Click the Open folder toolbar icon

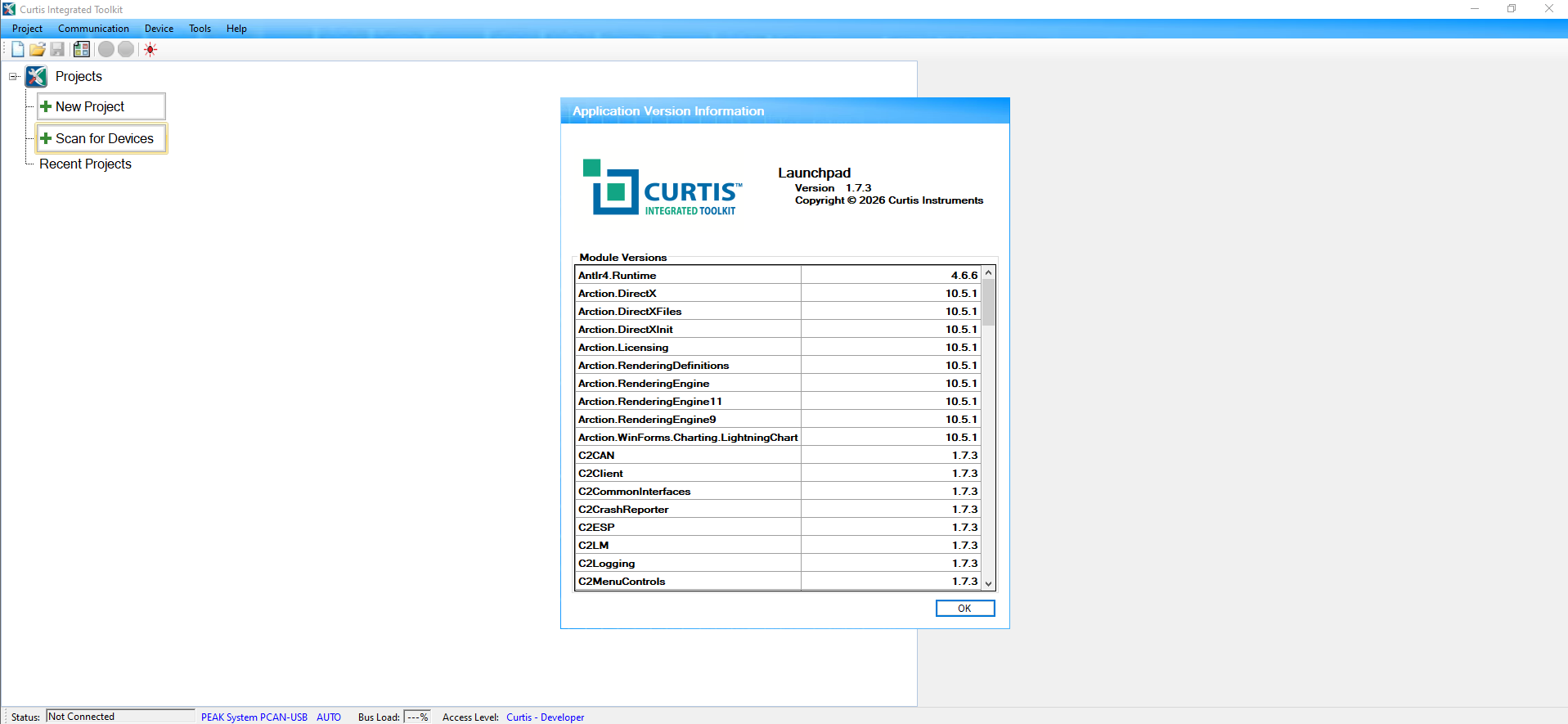point(37,49)
